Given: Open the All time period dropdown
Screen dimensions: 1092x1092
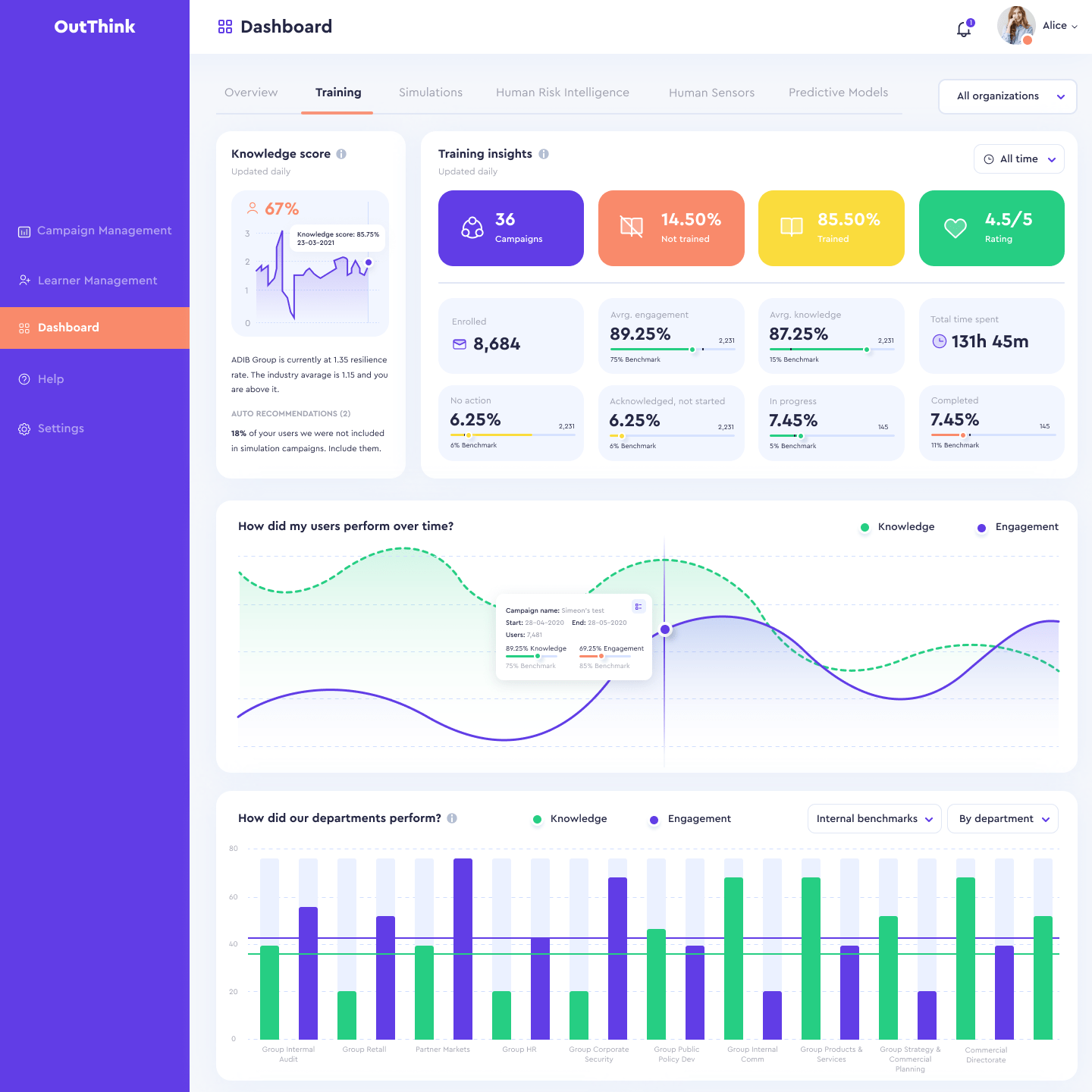Looking at the screenshot, I should tap(1018, 159).
